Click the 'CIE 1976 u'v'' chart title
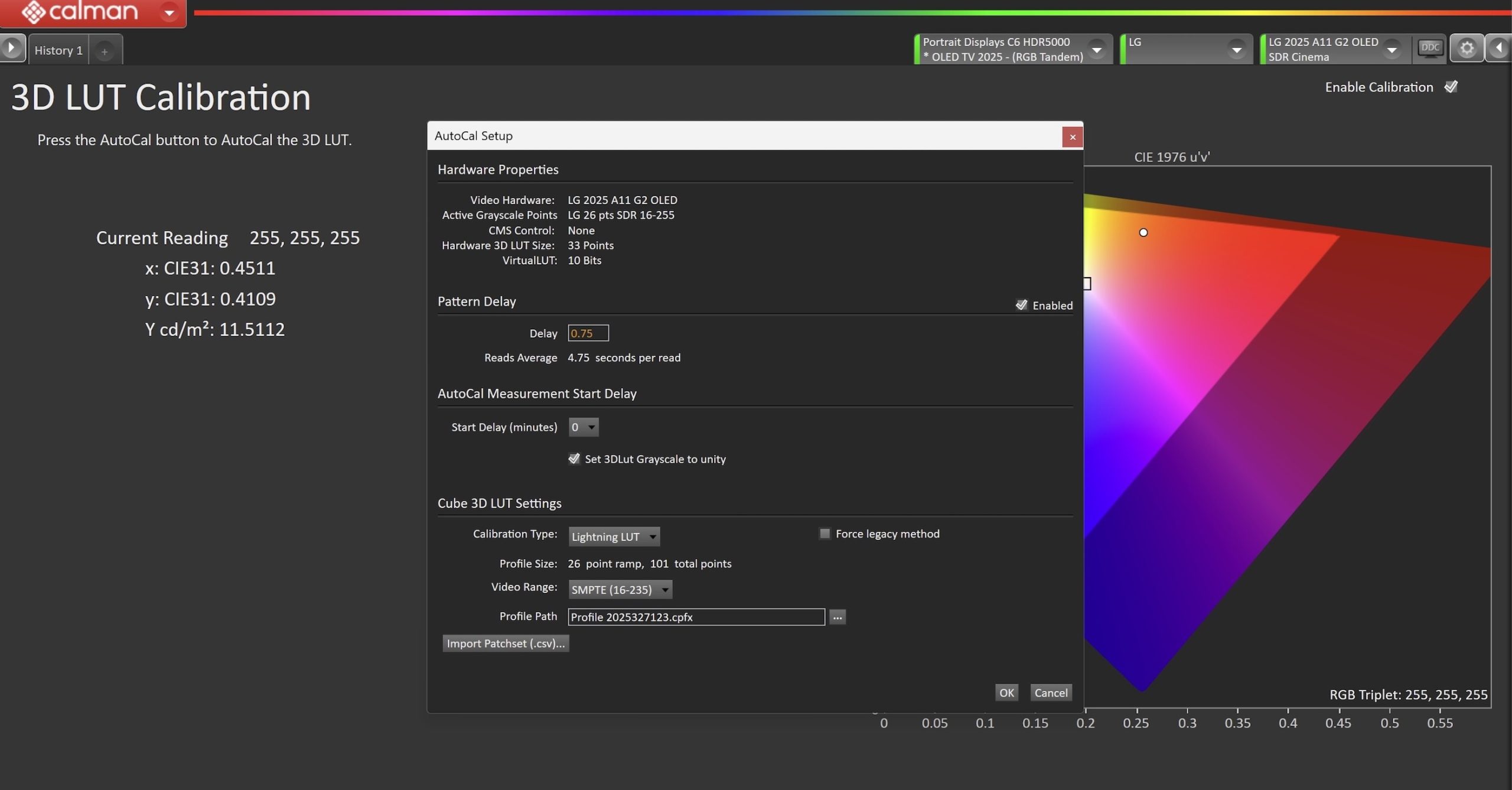1512x790 pixels. (x=1172, y=157)
